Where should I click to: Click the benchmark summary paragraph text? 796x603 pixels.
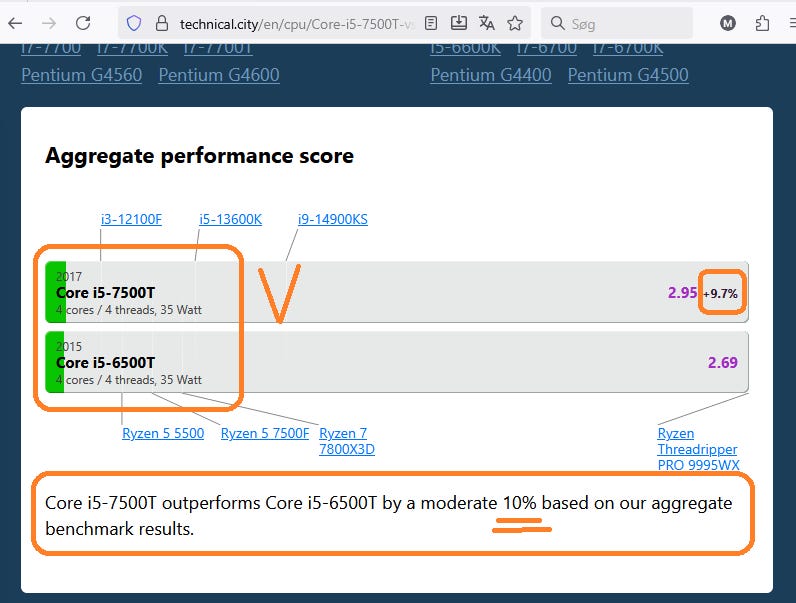point(388,516)
